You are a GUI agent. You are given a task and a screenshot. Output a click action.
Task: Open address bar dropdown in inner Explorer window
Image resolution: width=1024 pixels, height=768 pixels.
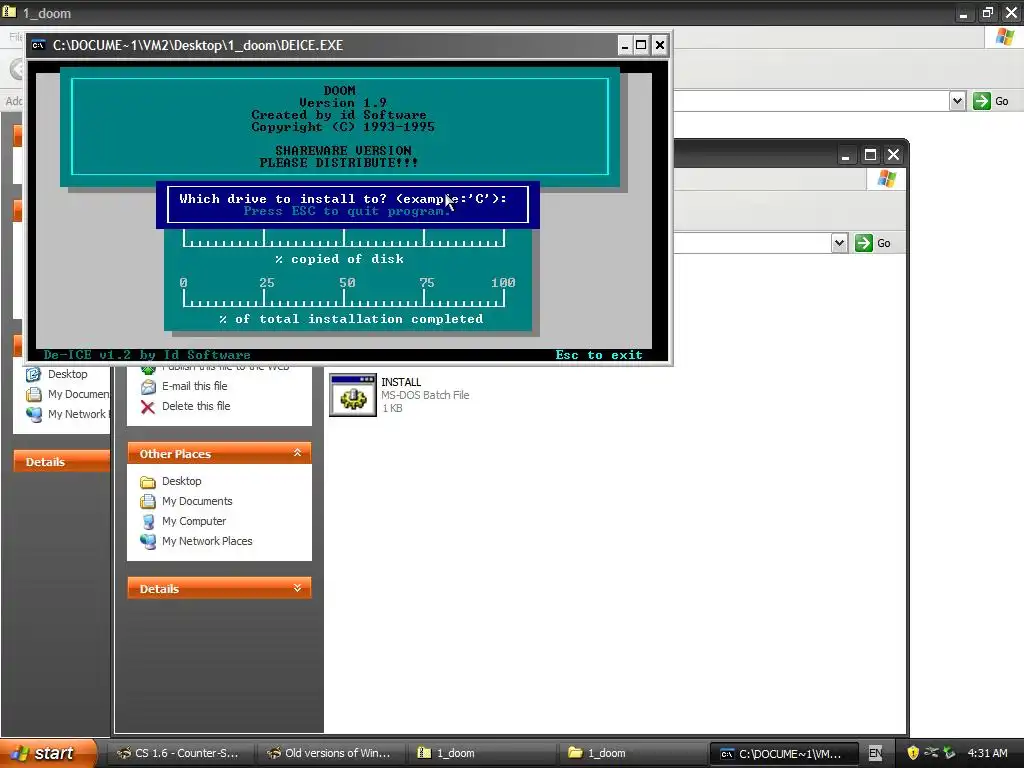(839, 243)
